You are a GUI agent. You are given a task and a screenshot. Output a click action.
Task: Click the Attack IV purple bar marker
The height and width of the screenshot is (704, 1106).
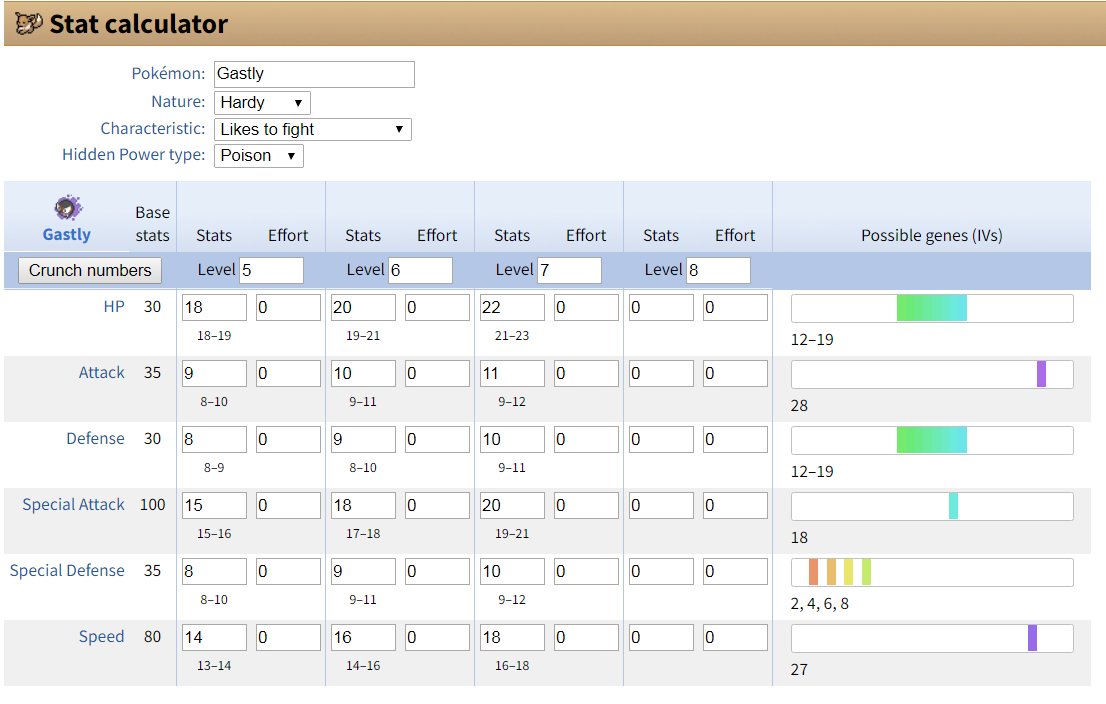(x=1041, y=374)
